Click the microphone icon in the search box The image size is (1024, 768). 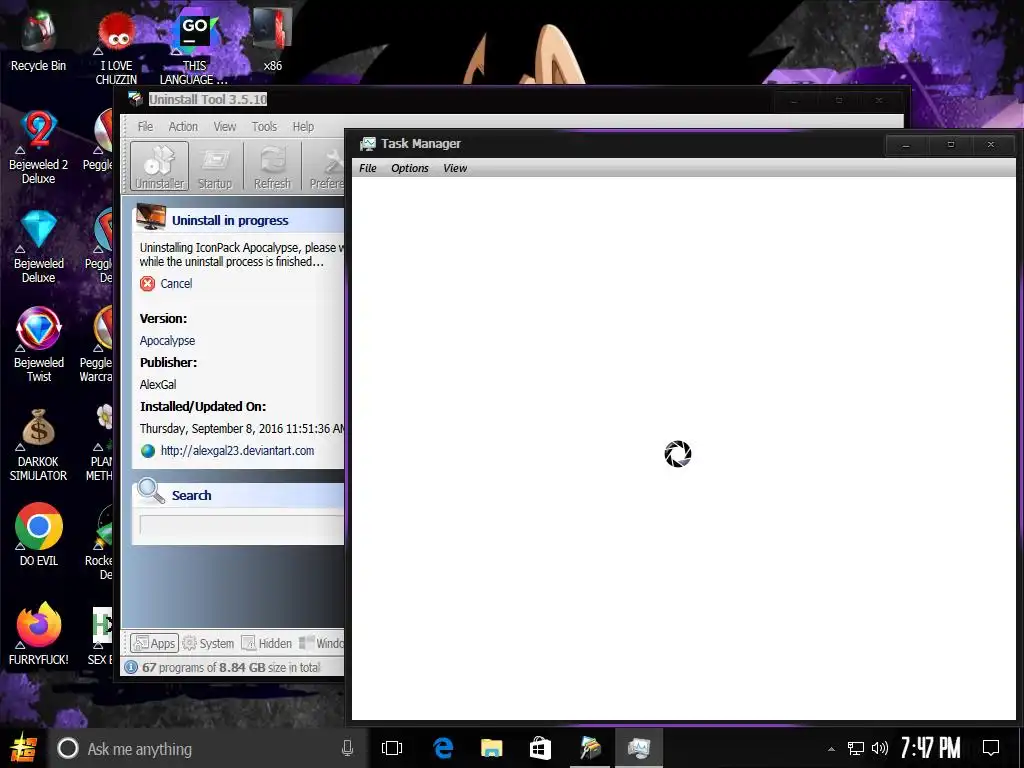[347, 748]
